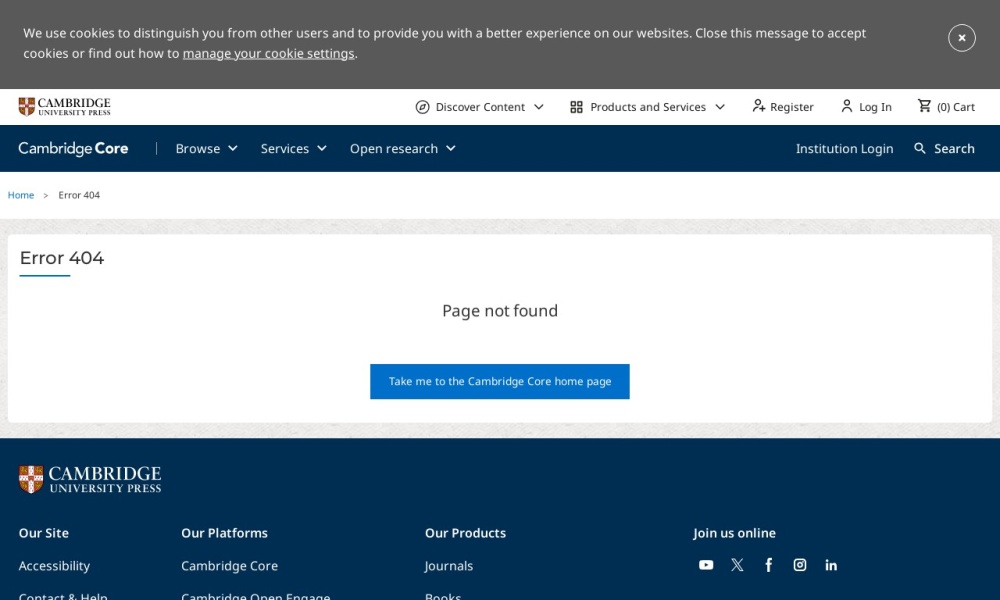The width and height of the screenshot is (1000, 600).
Task: Expand the Discover Content chevron
Action: (x=539, y=107)
